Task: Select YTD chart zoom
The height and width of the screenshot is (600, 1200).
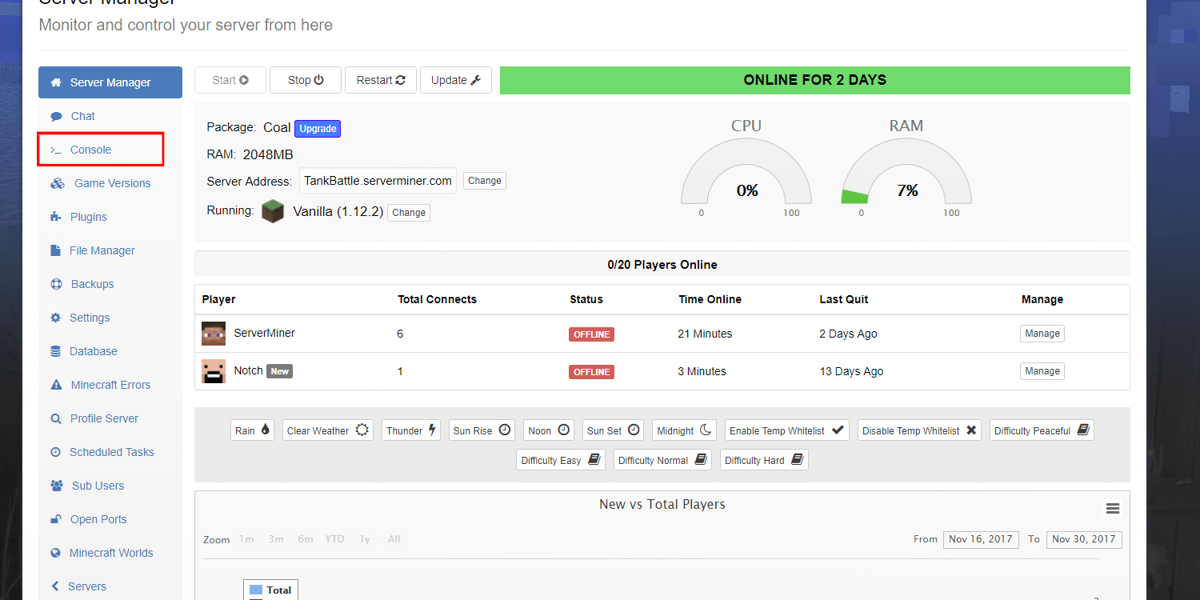Action: (x=335, y=539)
